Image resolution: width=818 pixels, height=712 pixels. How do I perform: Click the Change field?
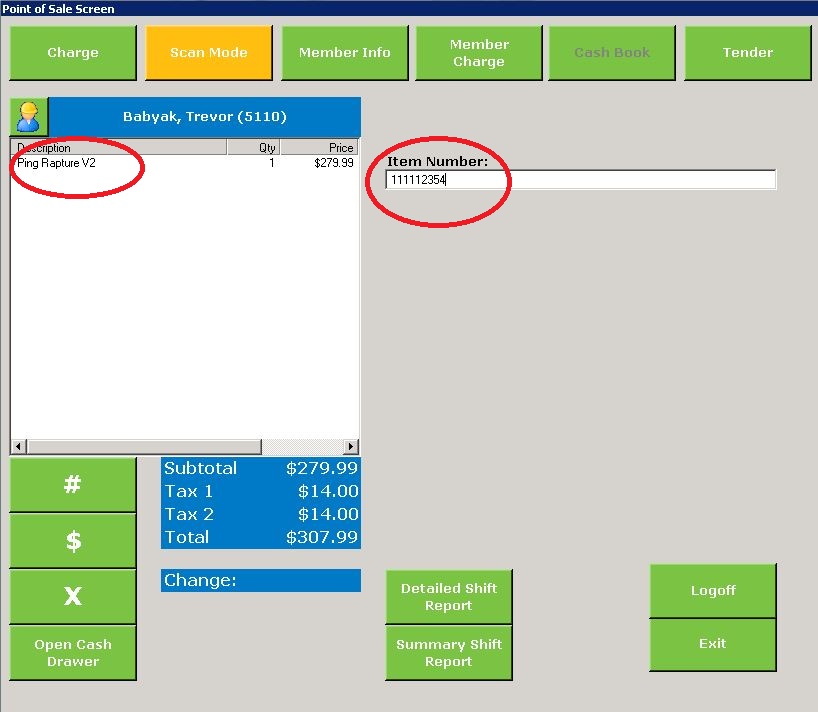(261, 581)
